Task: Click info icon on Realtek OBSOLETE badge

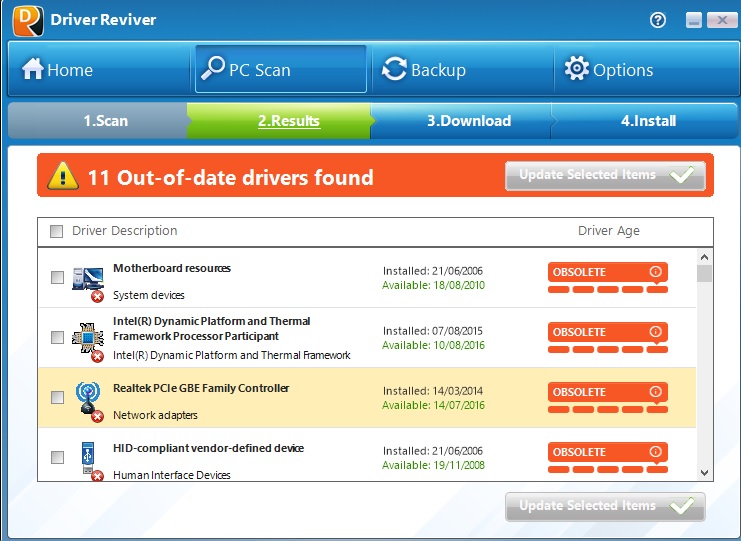Action: (655, 391)
